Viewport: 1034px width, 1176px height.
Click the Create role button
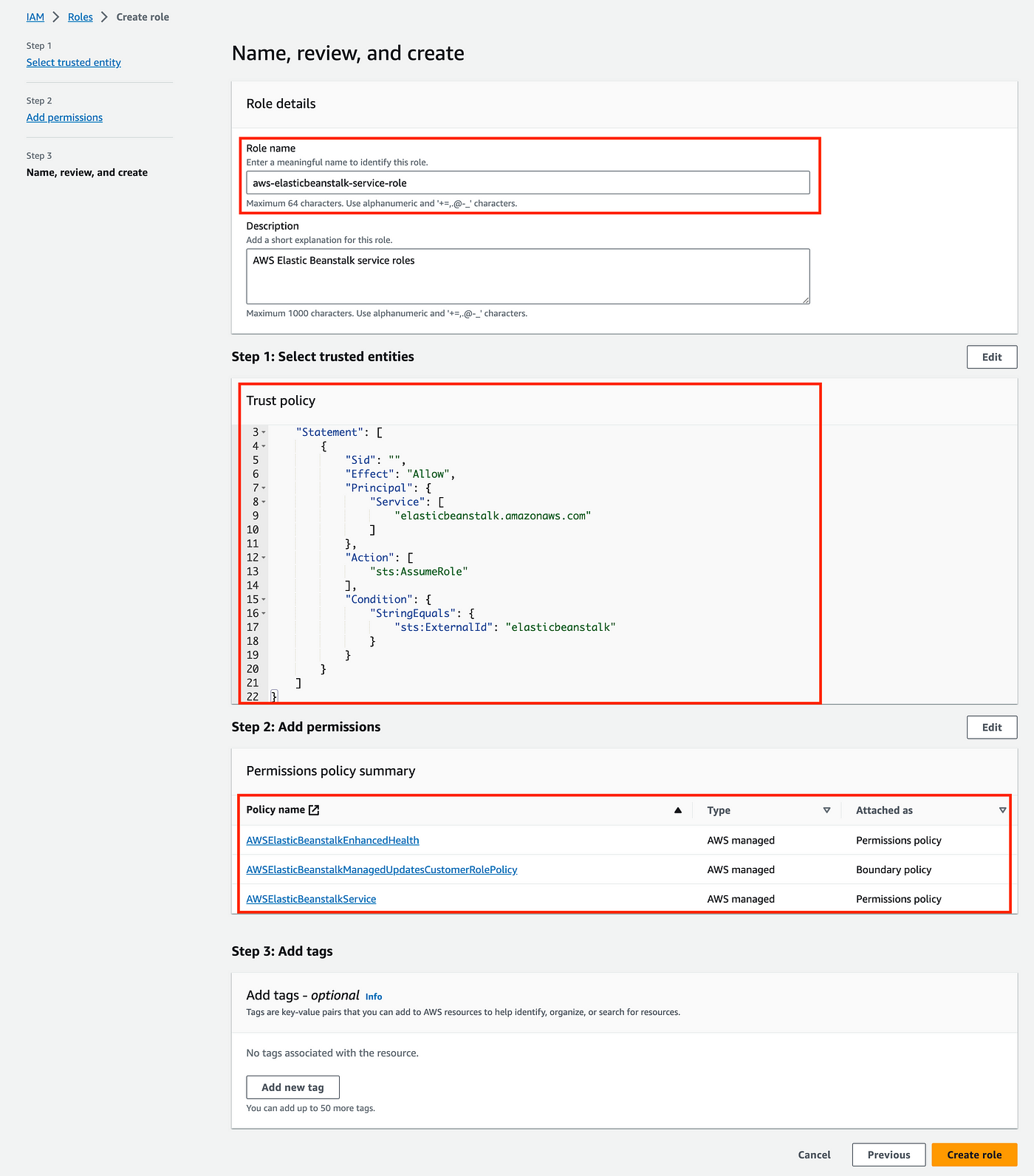[974, 1155]
